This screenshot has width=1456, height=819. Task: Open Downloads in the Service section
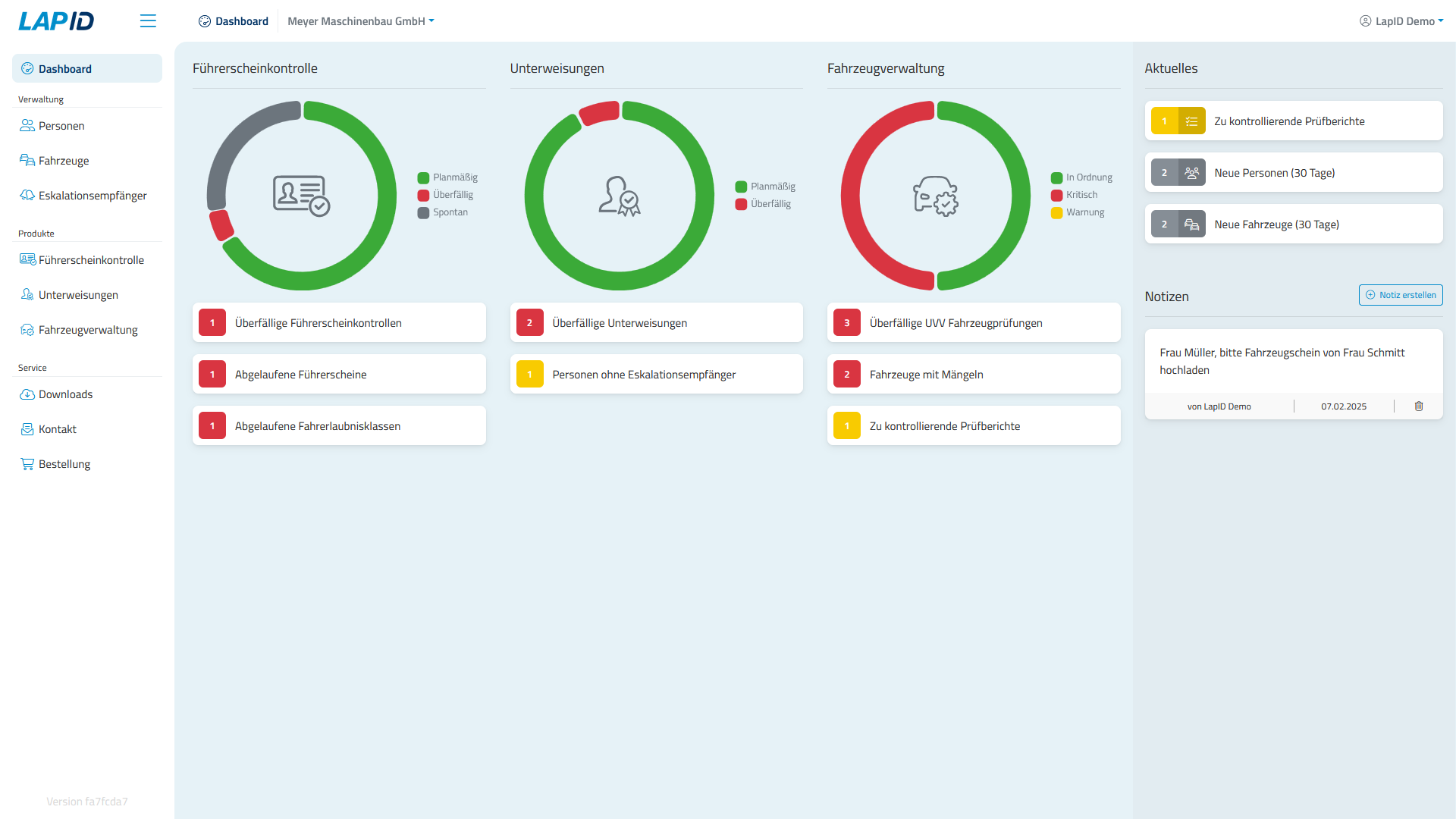(x=66, y=394)
